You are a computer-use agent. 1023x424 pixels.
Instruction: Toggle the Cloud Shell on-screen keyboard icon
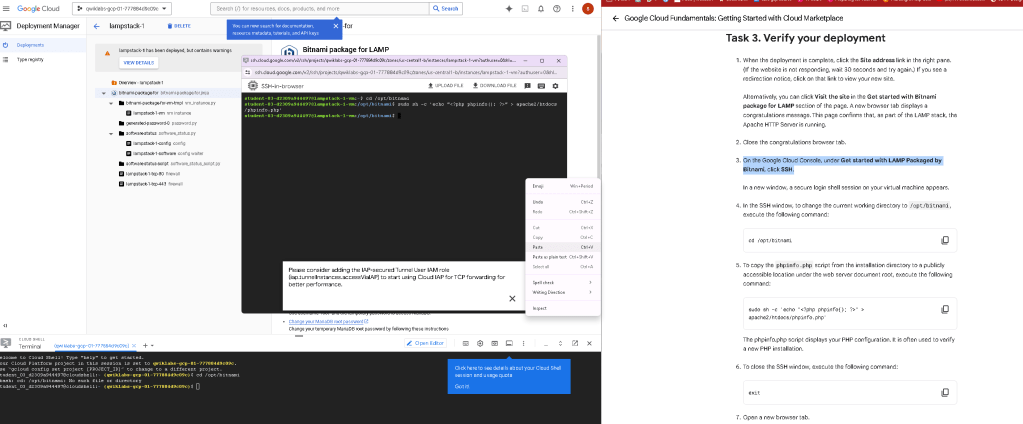coord(466,343)
